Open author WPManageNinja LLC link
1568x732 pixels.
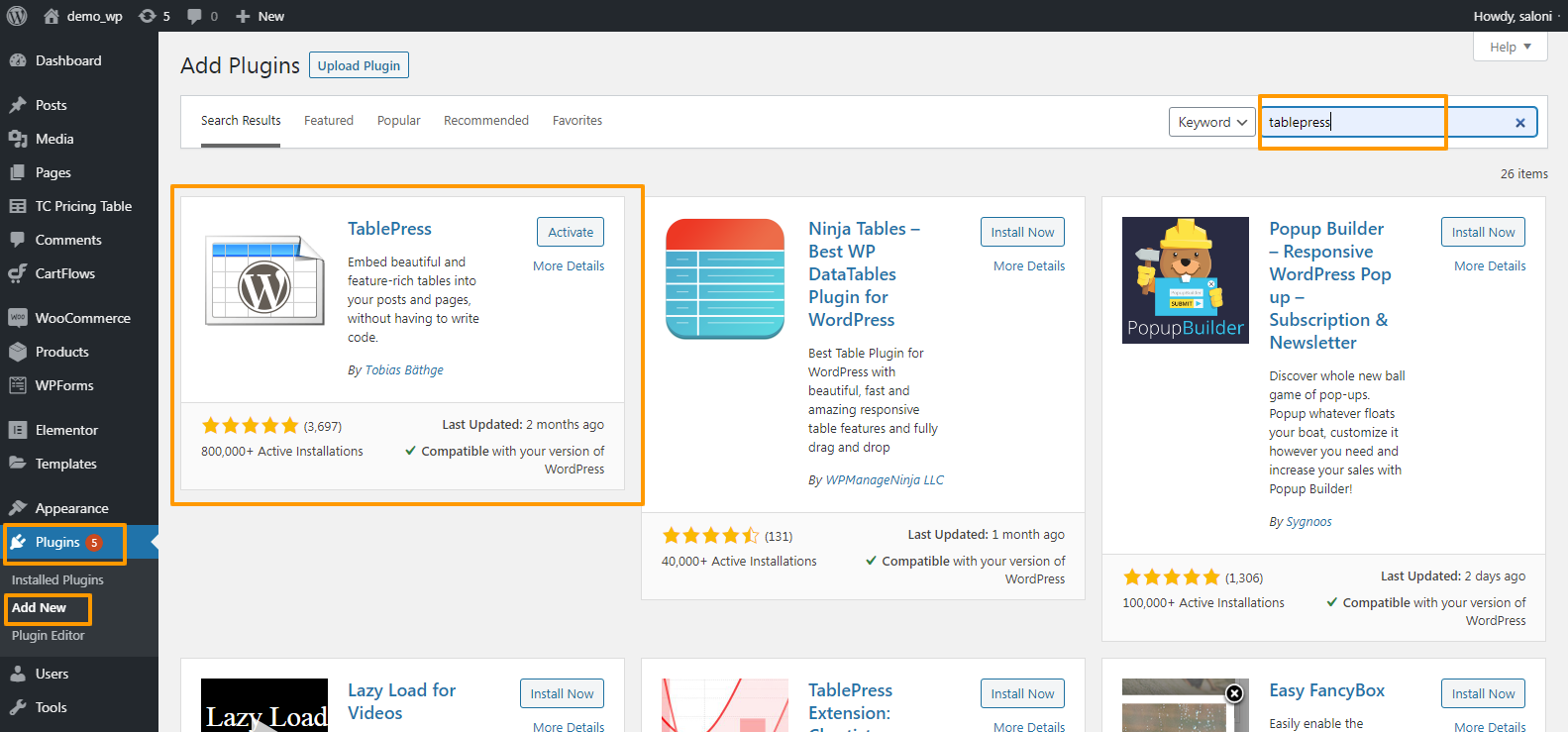[885, 479]
